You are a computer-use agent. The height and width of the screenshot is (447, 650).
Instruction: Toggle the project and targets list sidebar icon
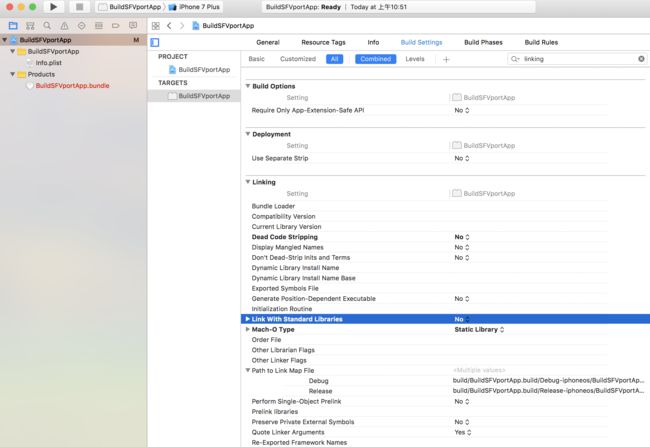155,42
